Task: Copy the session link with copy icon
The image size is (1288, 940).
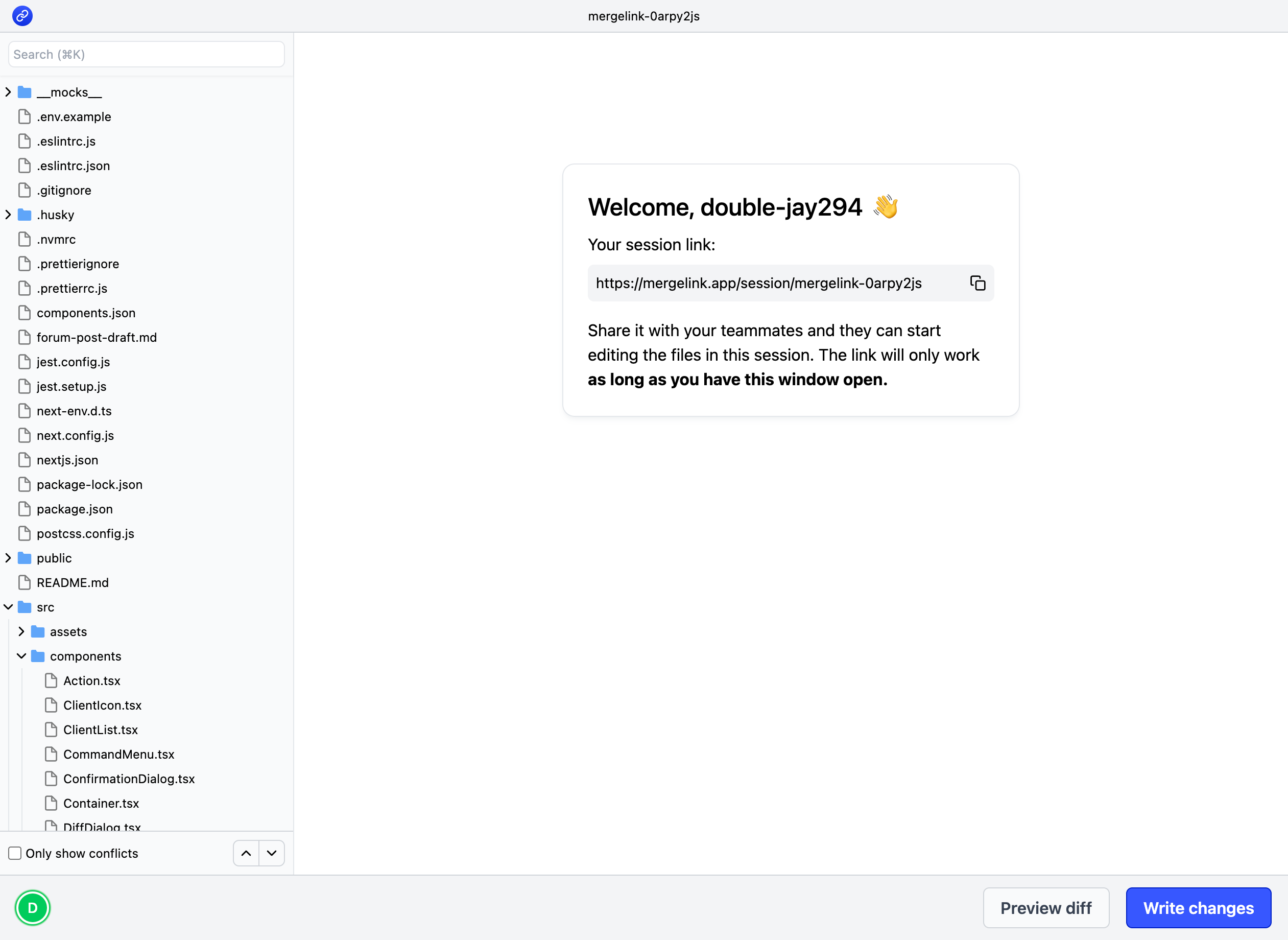Action: coord(977,283)
